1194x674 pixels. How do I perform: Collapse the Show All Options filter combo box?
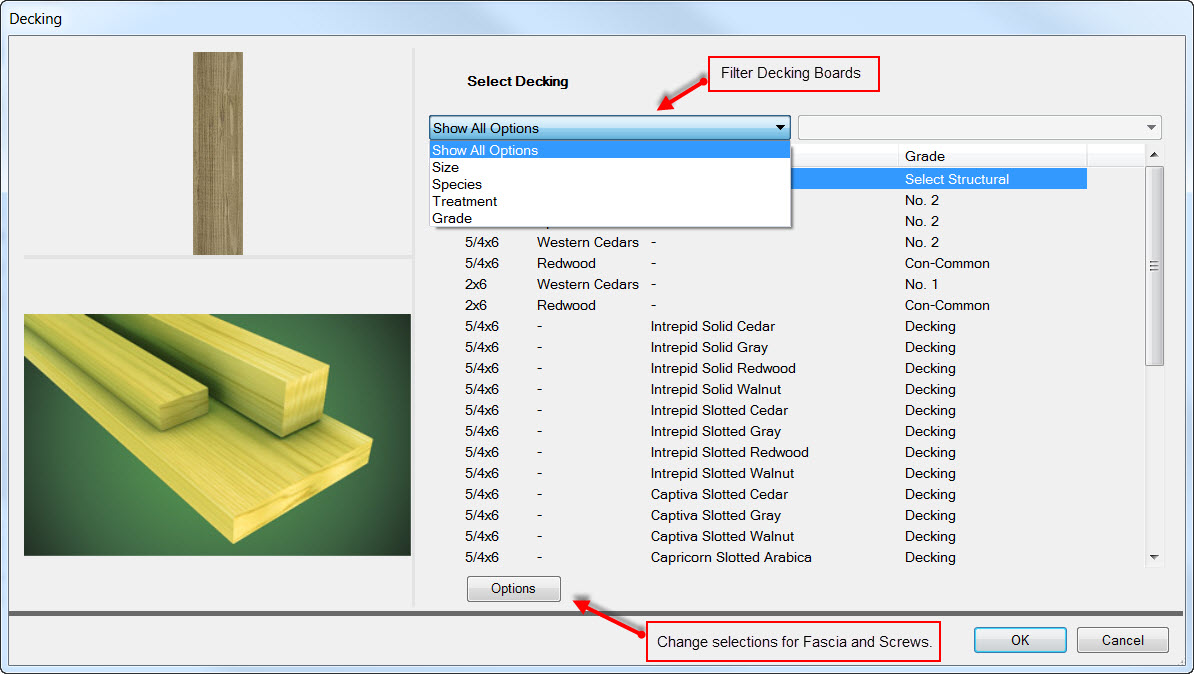click(609, 128)
